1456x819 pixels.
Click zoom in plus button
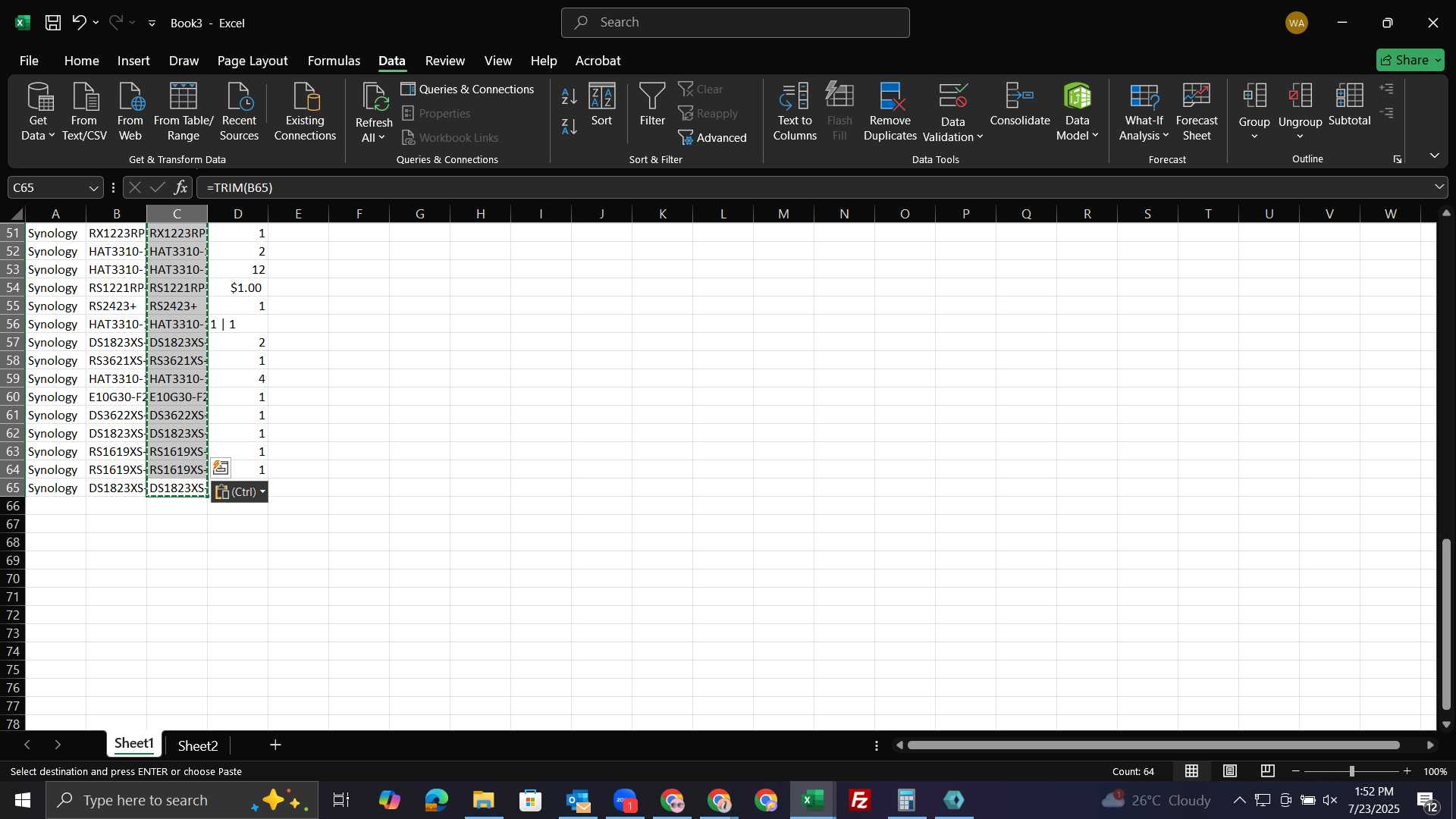click(x=1407, y=771)
